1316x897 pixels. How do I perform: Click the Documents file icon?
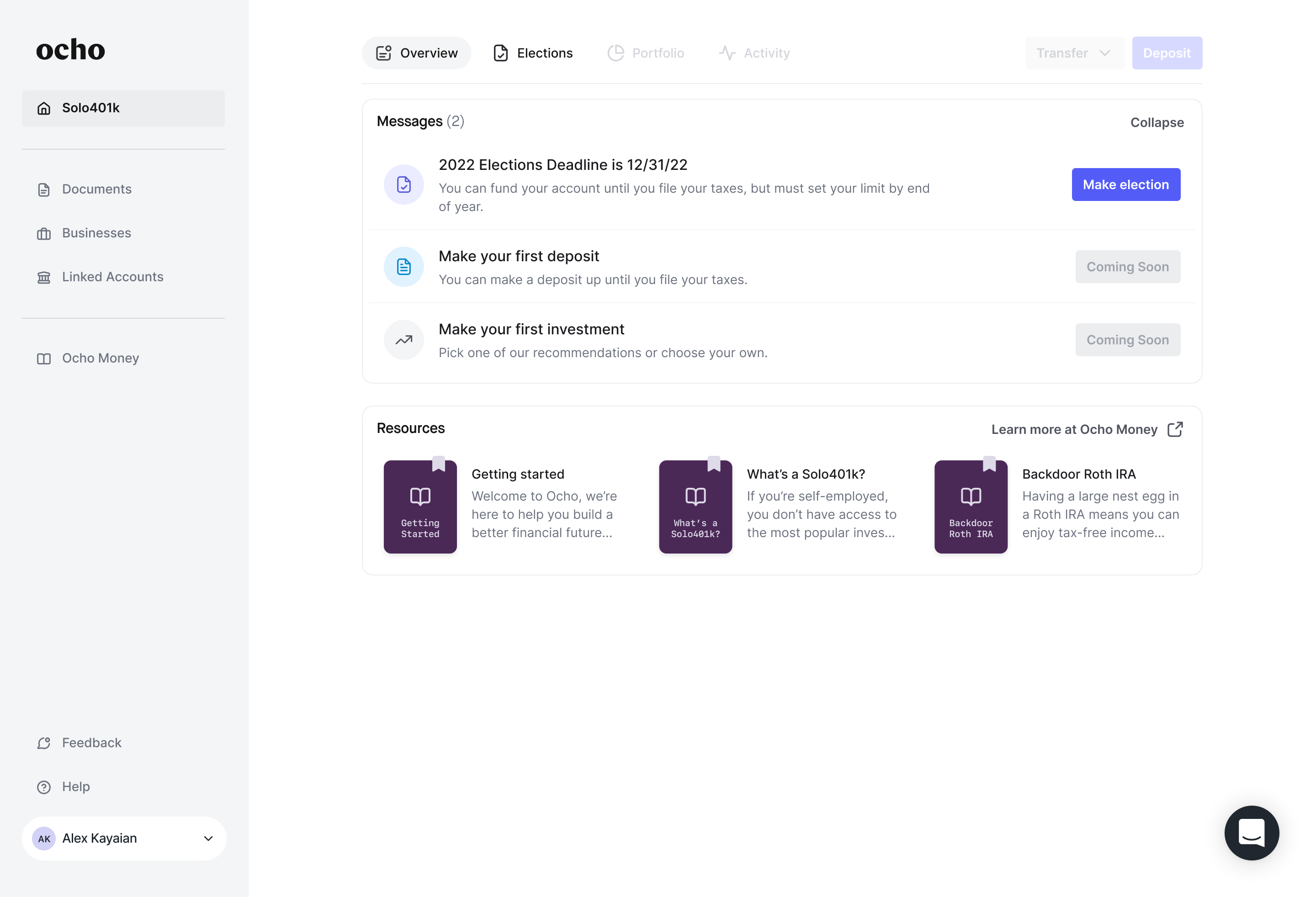point(43,190)
